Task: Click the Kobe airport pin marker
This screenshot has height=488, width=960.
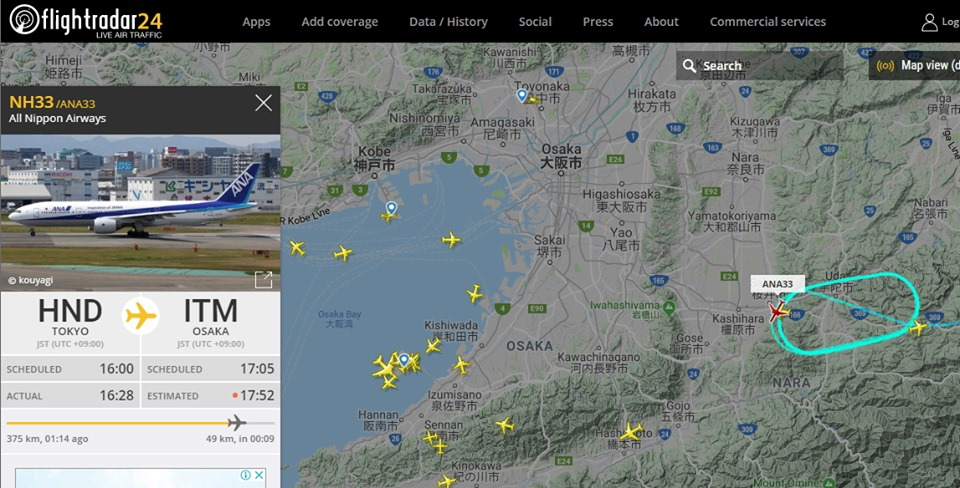Action: click(x=391, y=208)
